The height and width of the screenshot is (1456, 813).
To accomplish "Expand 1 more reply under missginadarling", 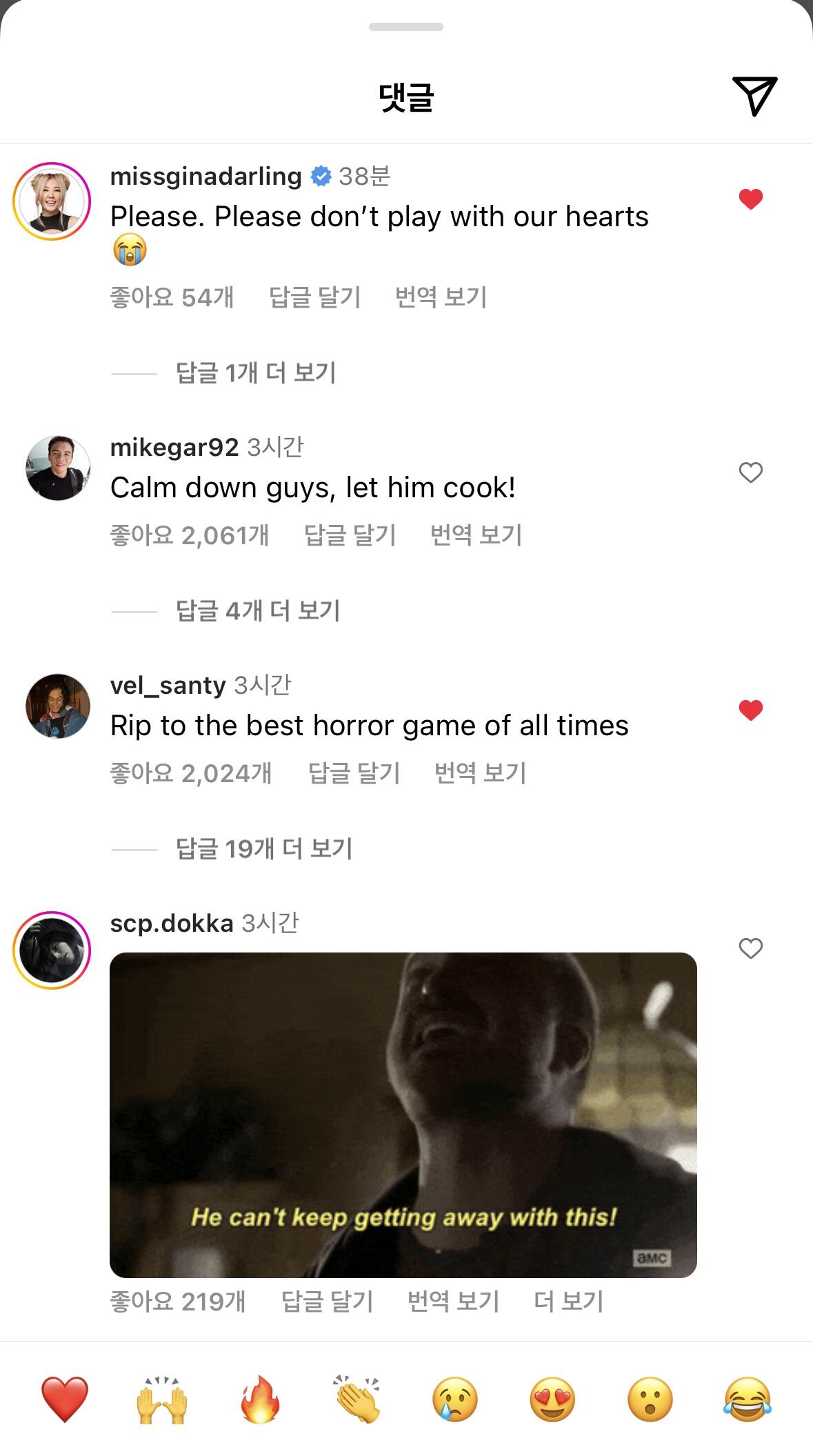I will coord(256,373).
